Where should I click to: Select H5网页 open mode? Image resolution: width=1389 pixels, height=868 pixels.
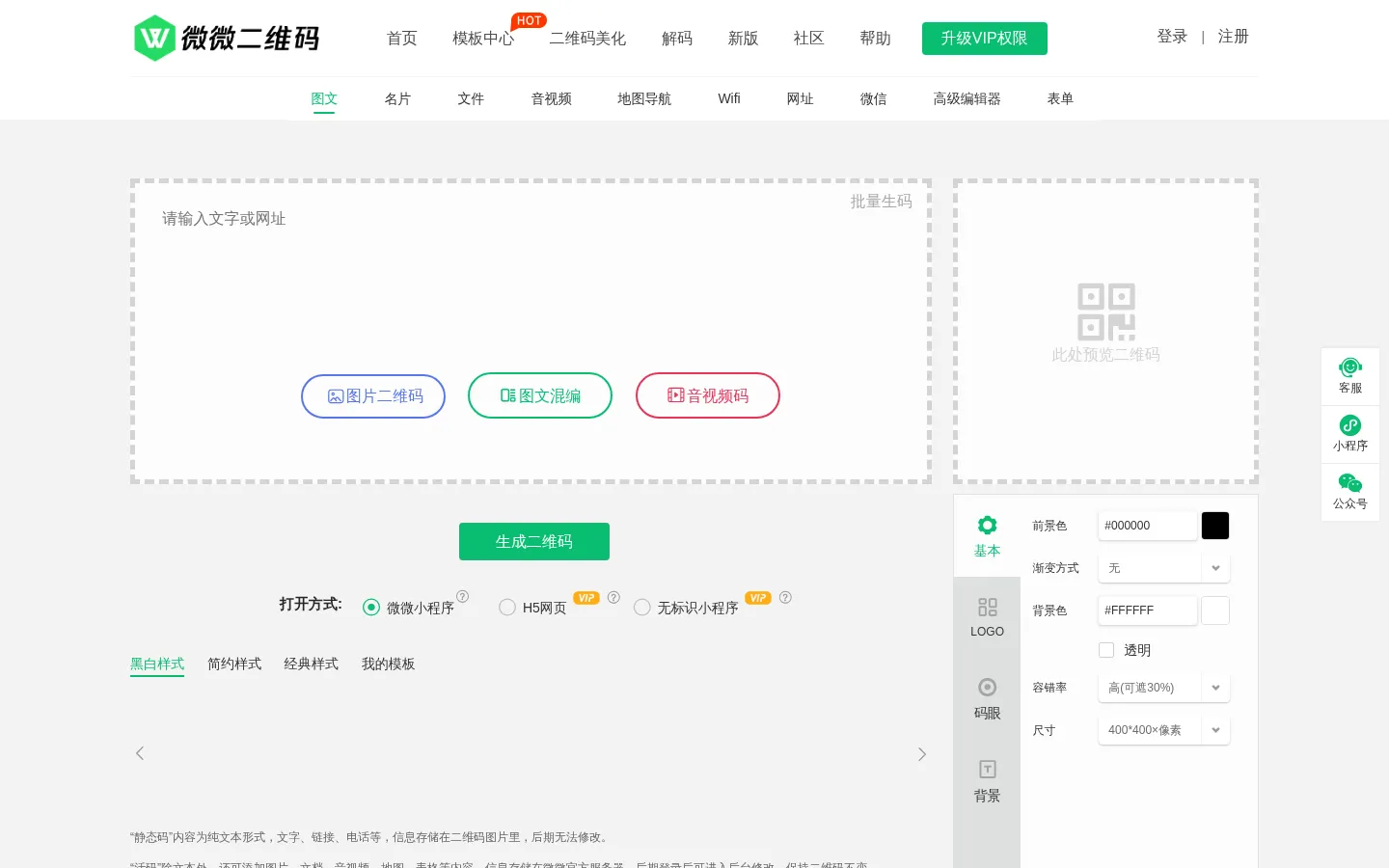click(x=507, y=608)
